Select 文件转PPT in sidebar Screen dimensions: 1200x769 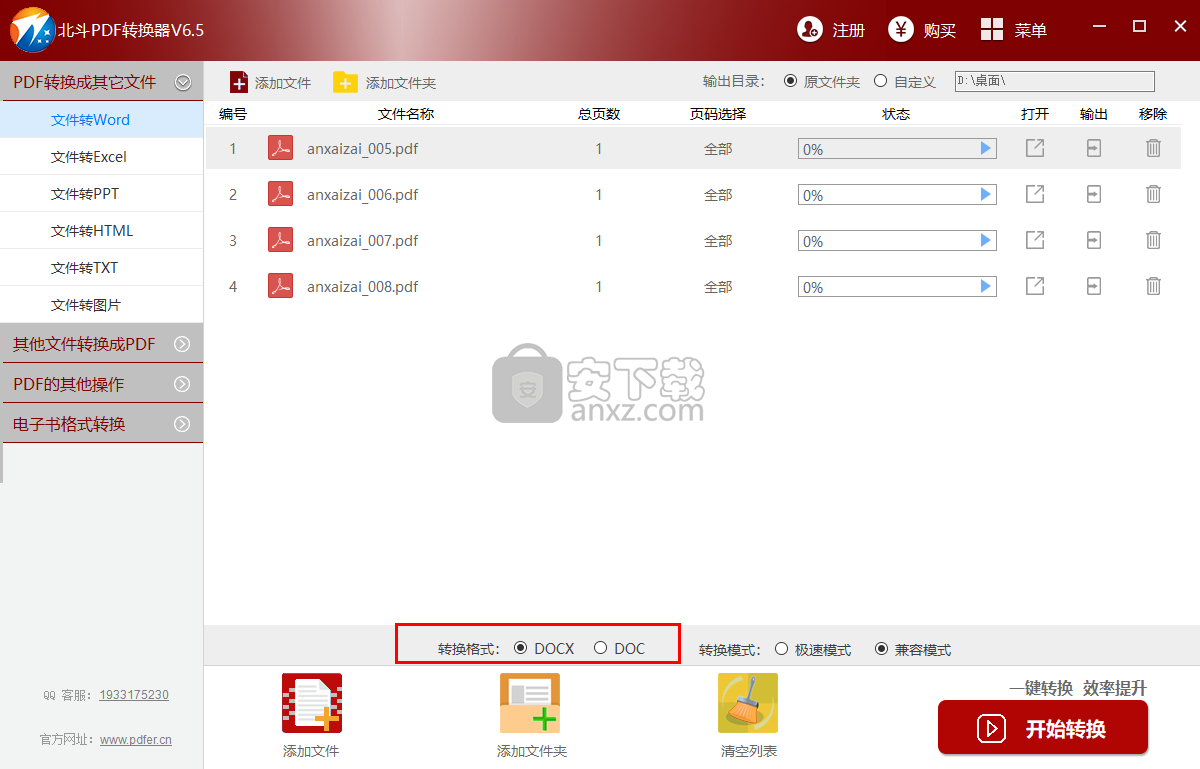tap(101, 194)
